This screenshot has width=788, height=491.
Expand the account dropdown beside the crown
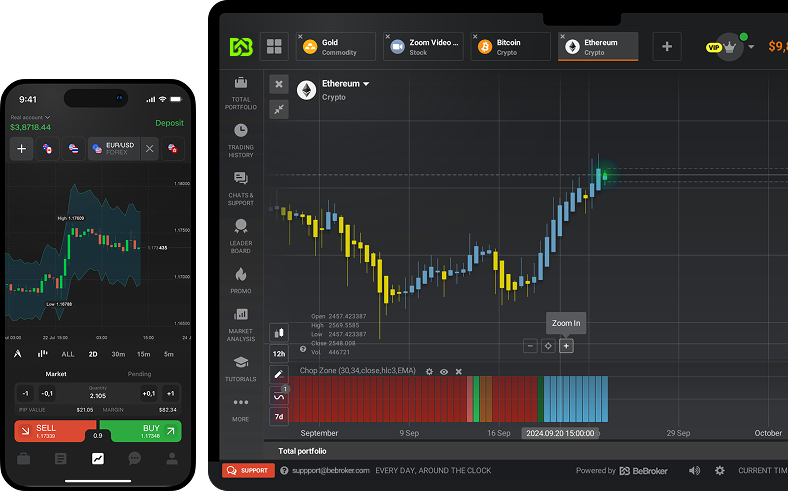[751, 47]
